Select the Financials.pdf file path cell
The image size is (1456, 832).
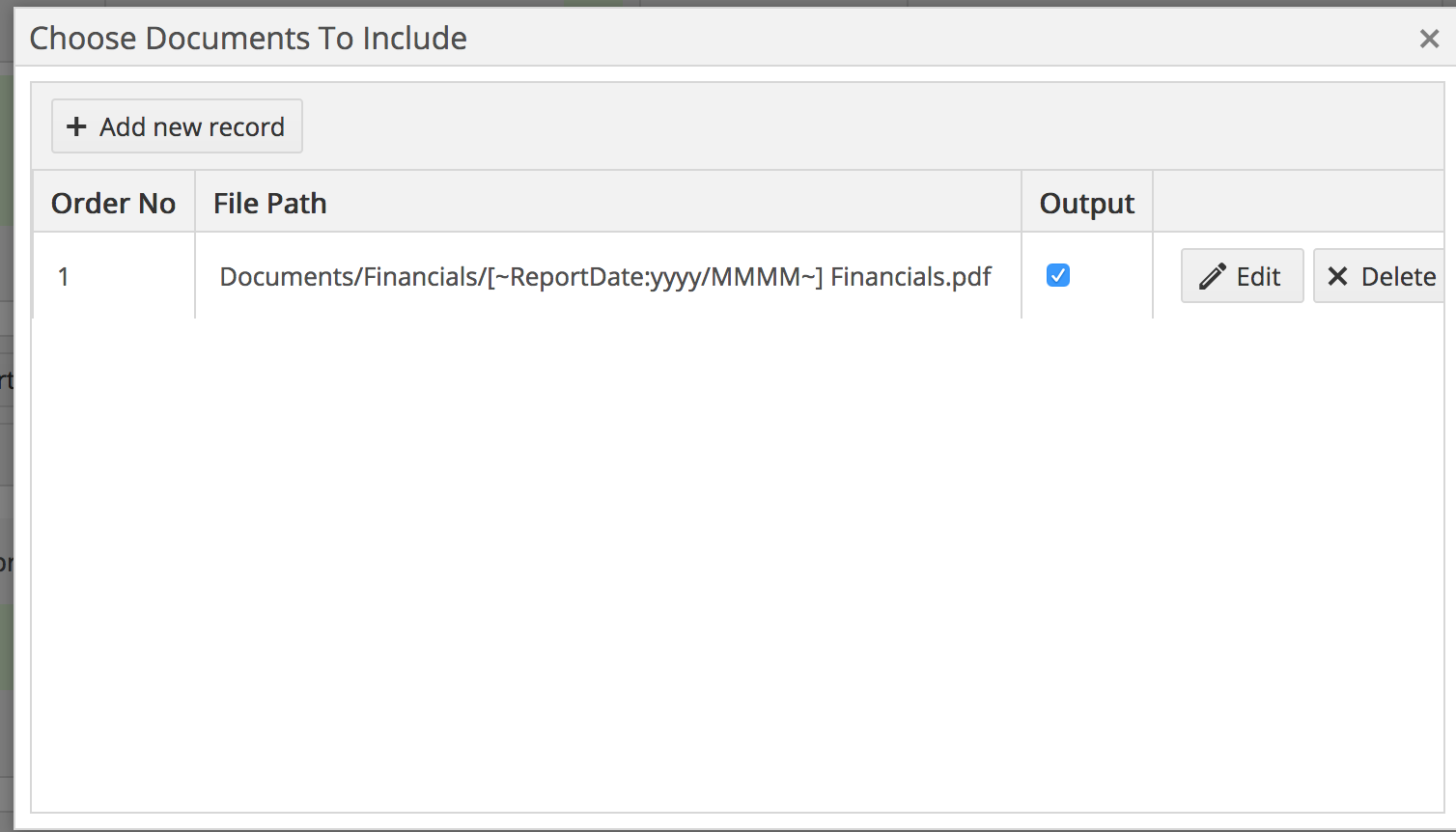[605, 276]
